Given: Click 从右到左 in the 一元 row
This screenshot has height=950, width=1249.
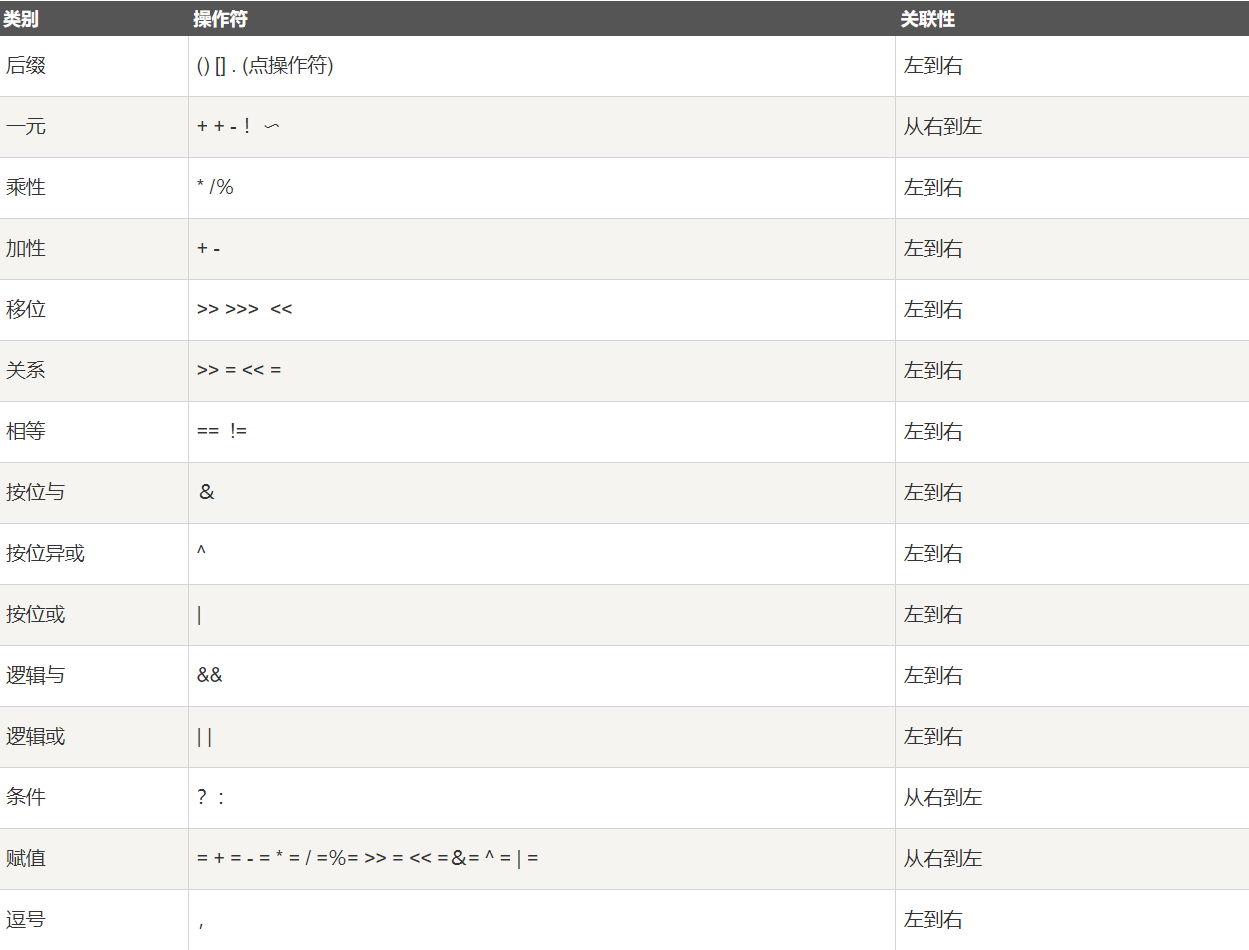Looking at the screenshot, I should click(943, 127).
